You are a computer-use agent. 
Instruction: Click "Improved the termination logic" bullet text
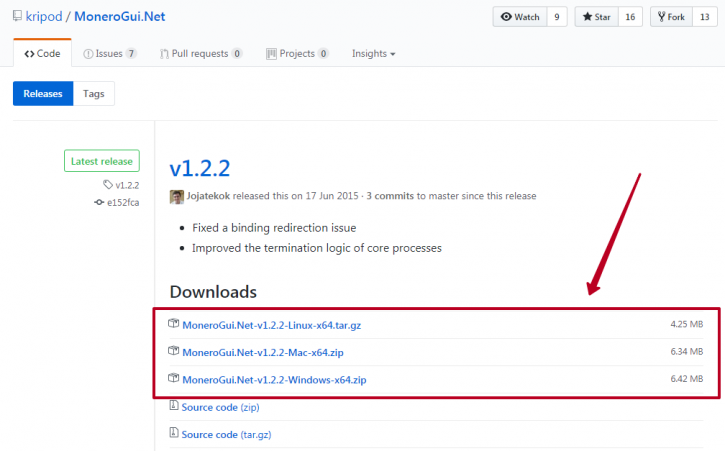[x=317, y=248]
